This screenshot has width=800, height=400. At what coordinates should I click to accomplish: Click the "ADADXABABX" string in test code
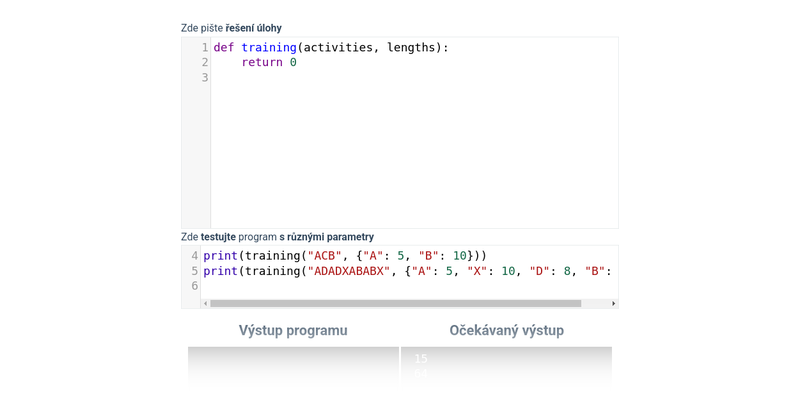[x=348, y=270]
